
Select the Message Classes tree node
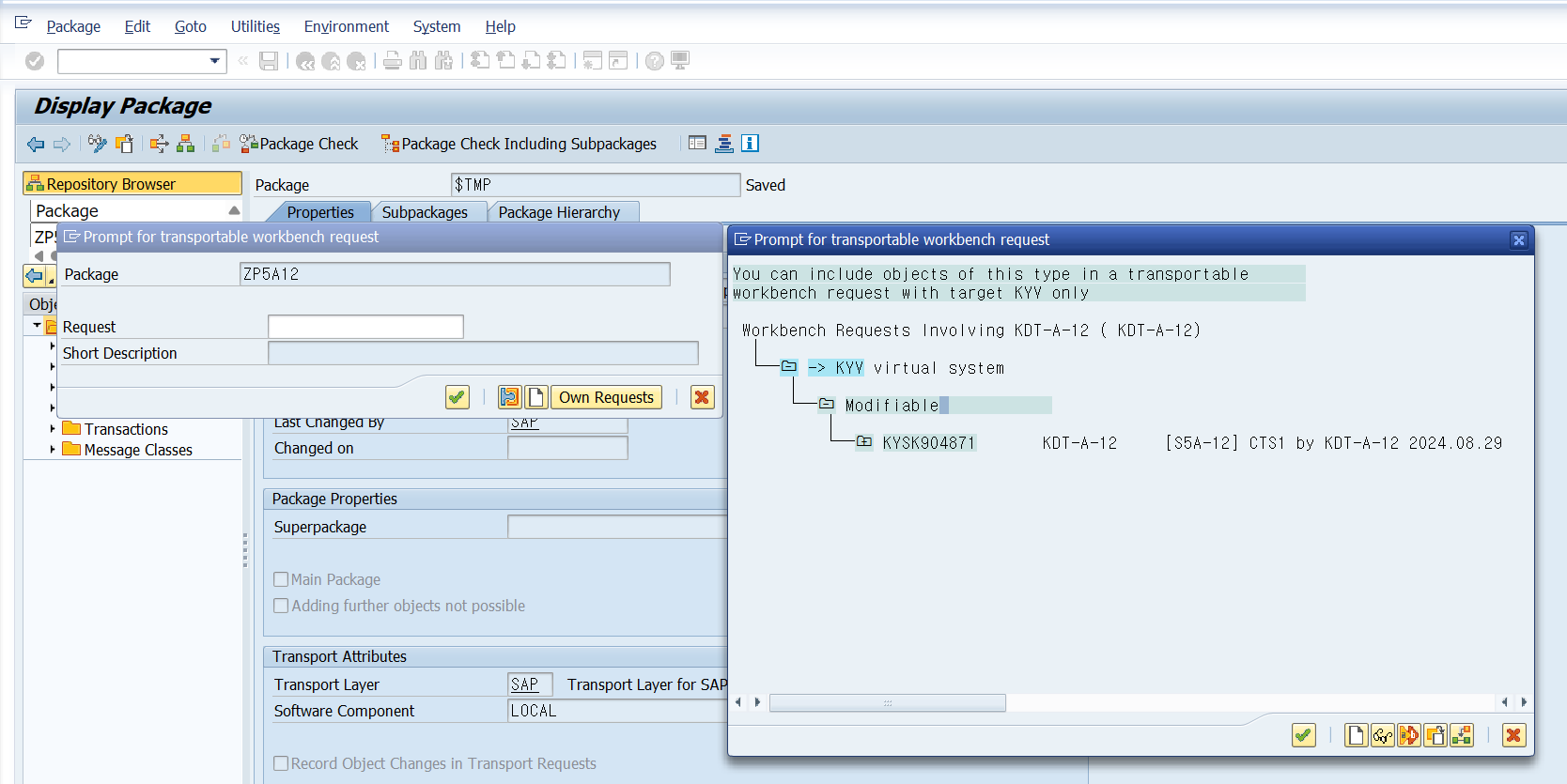coord(138,450)
